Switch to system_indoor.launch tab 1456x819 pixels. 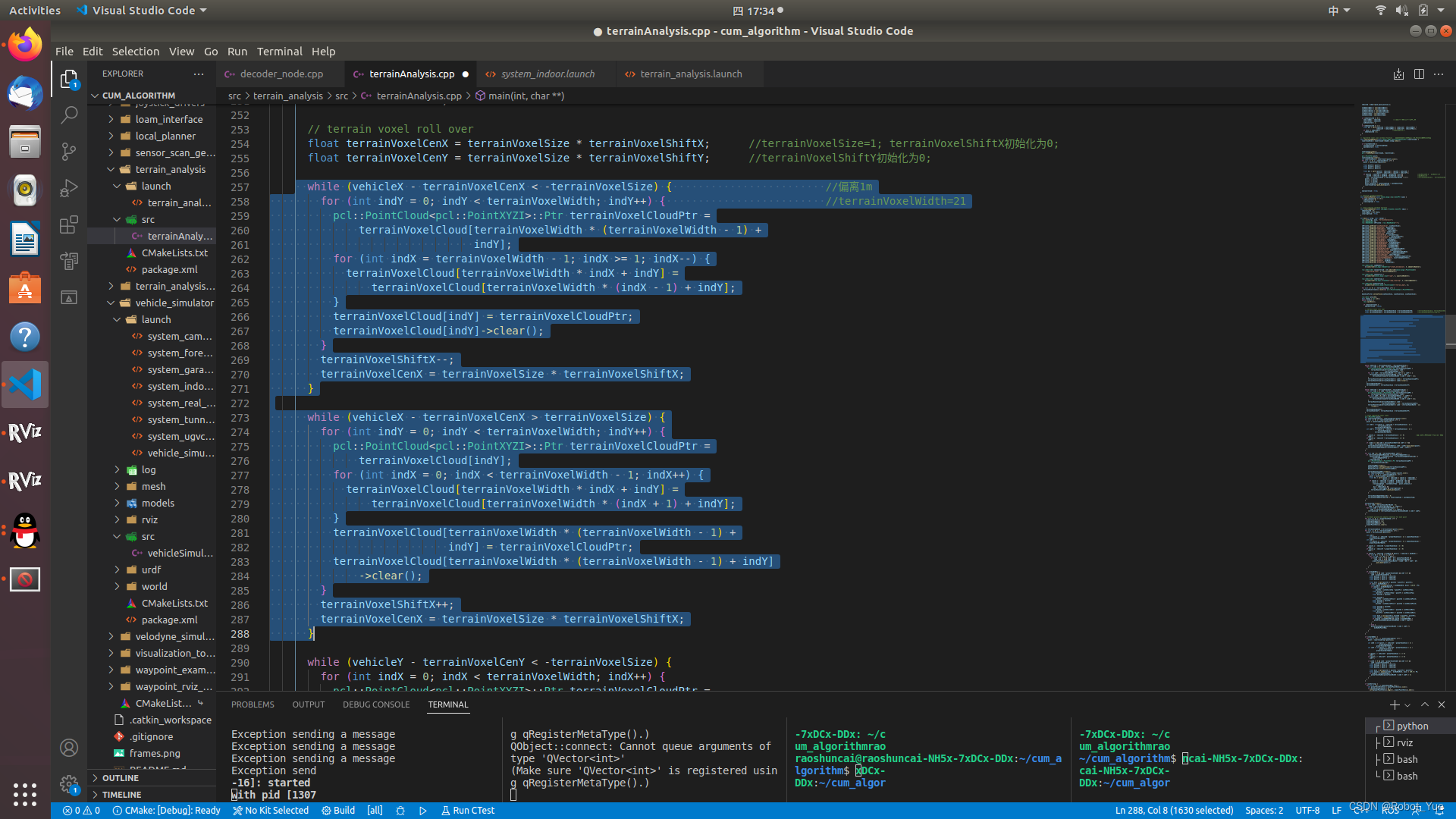[548, 74]
